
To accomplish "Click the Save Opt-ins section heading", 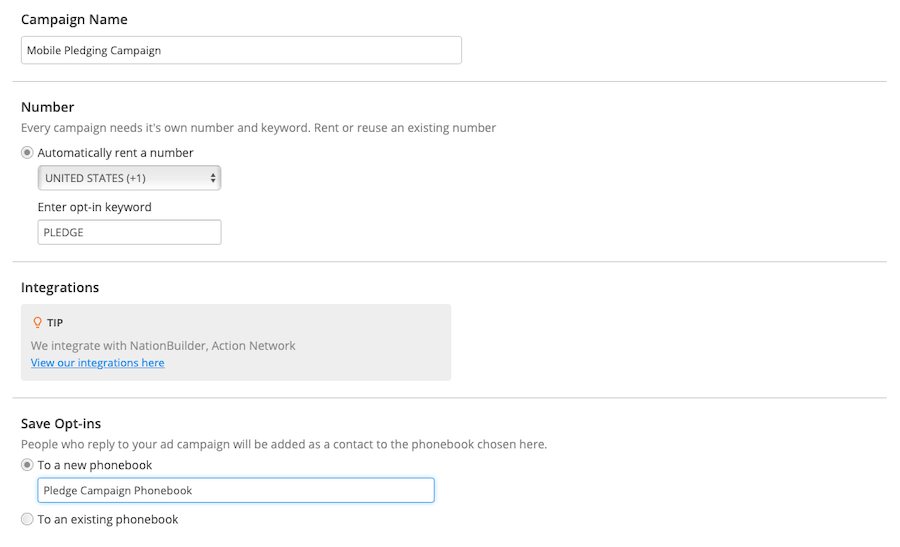I will [x=61, y=424].
